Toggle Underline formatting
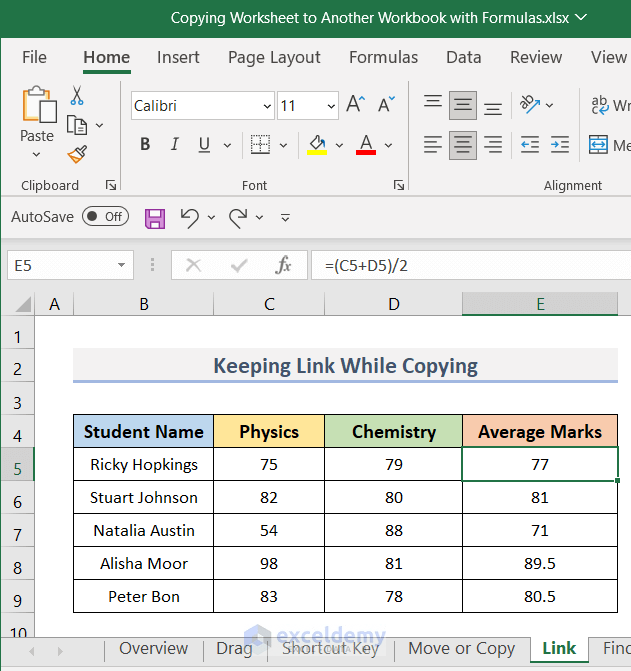The height and width of the screenshot is (671, 631). point(204,144)
